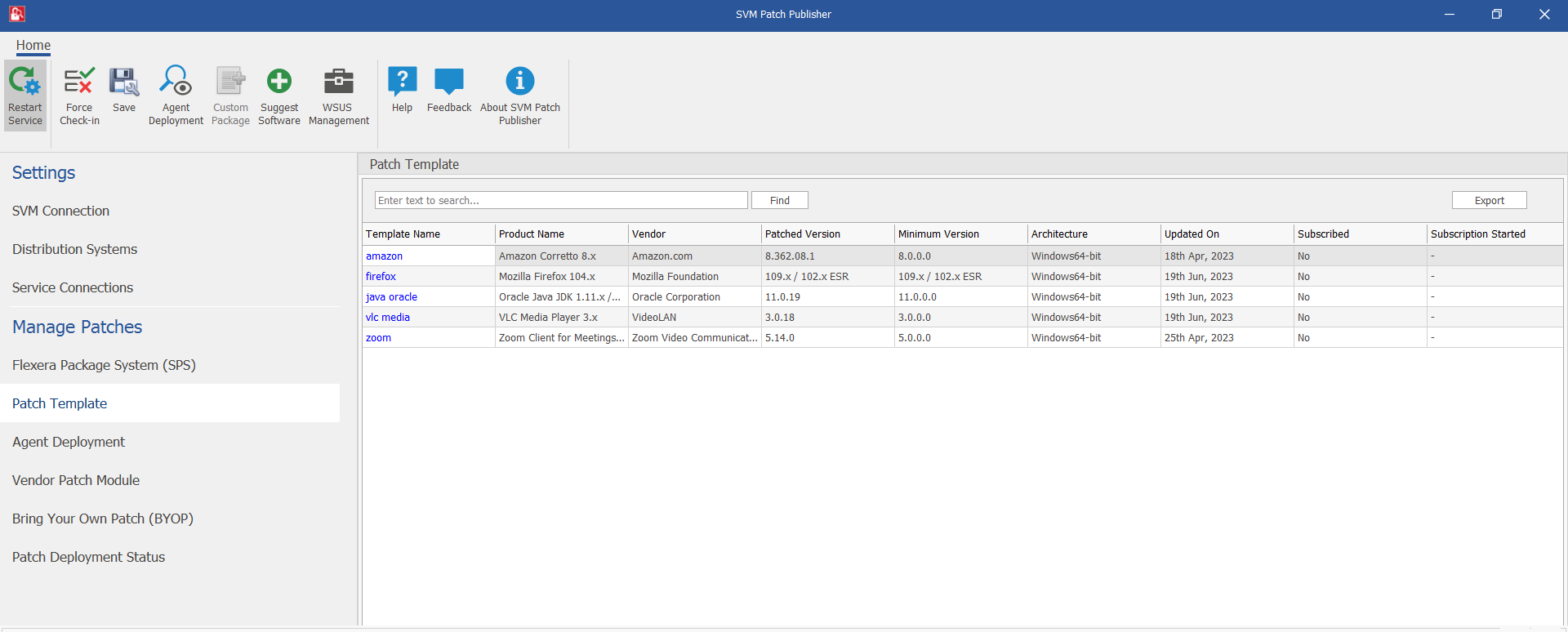Click the 18th Apr, 2023 date cell
The height and width of the screenshot is (632, 1568).
pyautogui.click(x=1227, y=256)
